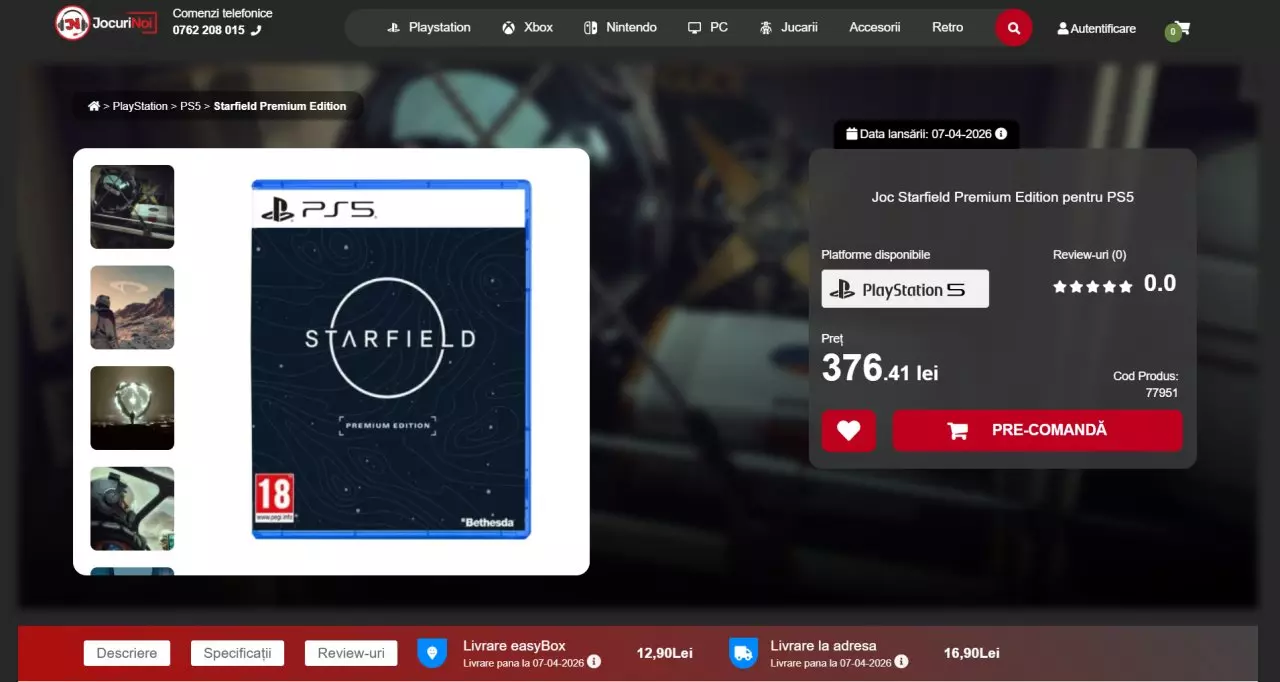The height and width of the screenshot is (682, 1280).
Task: Click the Autentificare login link
Action: tap(1097, 29)
